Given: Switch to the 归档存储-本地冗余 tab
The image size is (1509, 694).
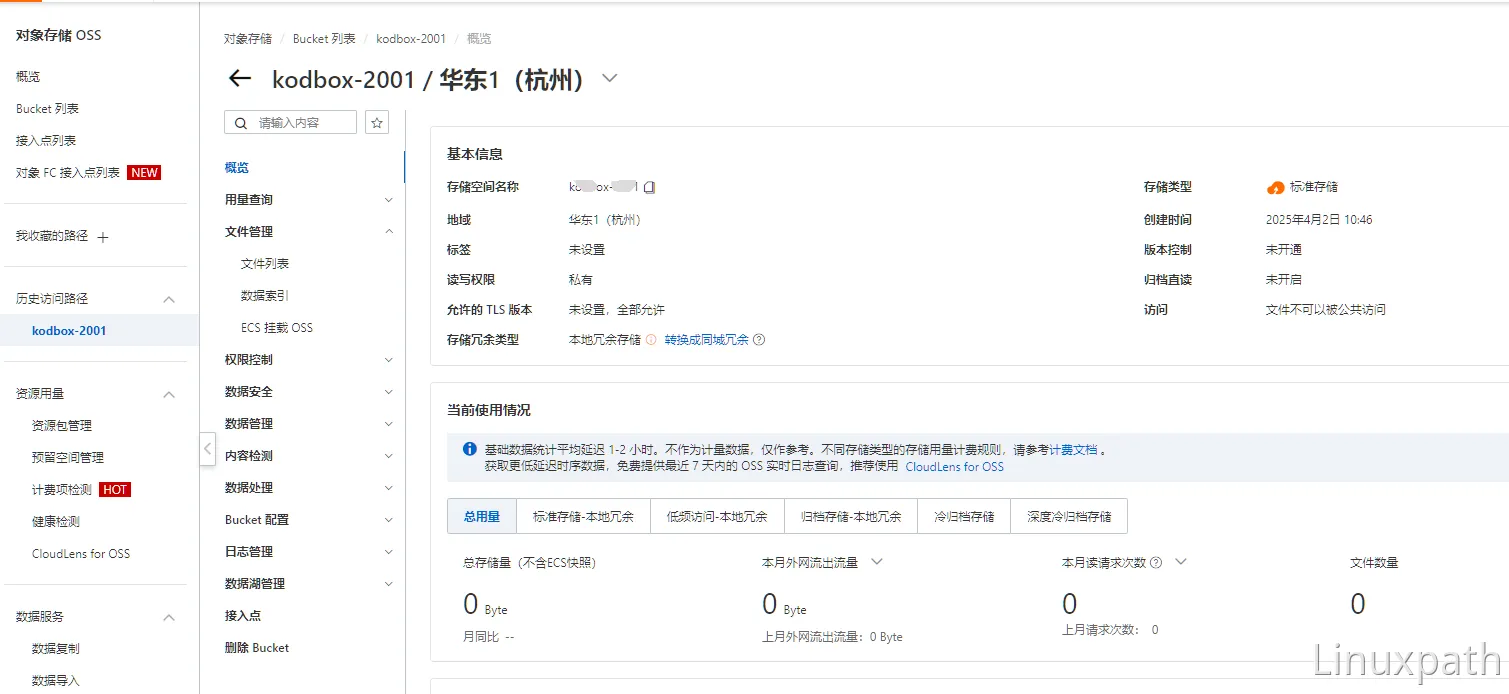Looking at the screenshot, I should (851, 517).
